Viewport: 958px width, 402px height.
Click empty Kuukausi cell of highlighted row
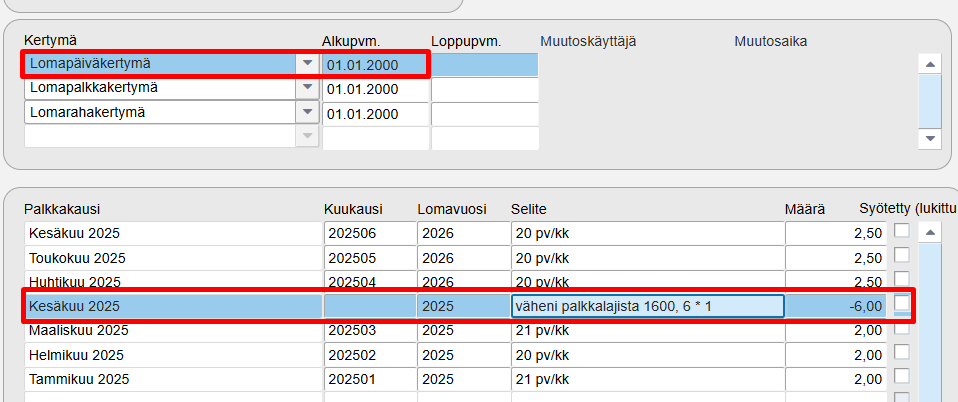(370, 306)
